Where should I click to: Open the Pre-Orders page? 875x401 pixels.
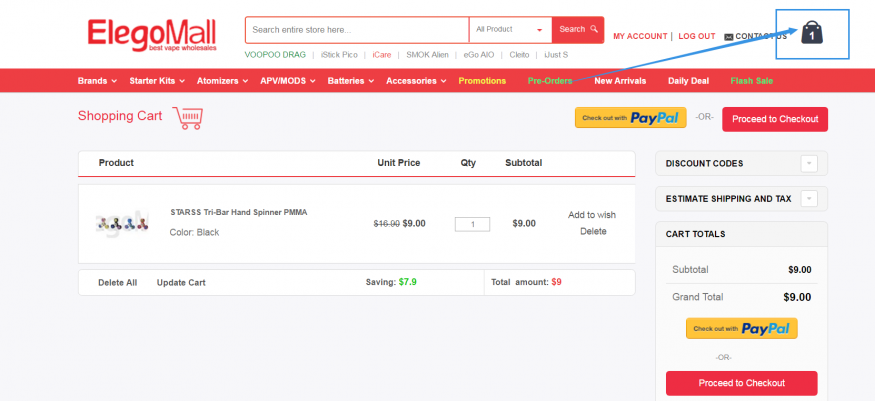coord(550,81)
